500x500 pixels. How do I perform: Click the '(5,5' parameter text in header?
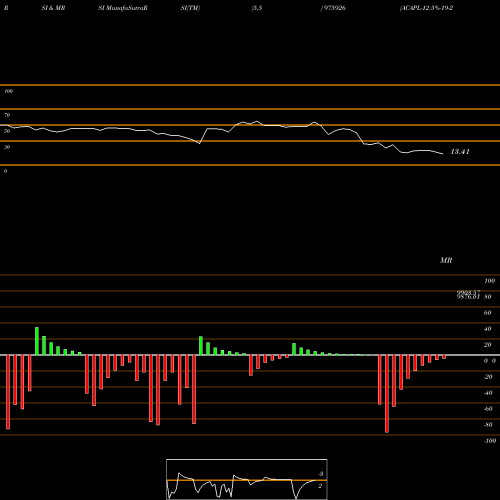pyautogui.click(x=257, y=8)
